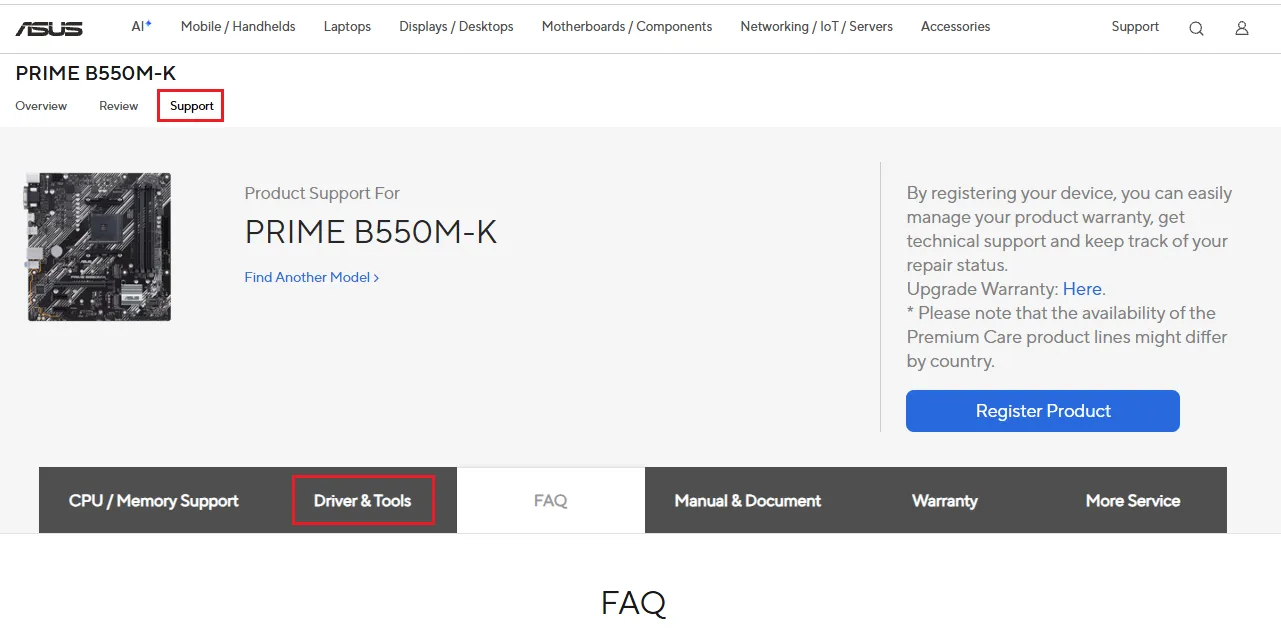Open CPU / Memory Support tab

point(154,500)
